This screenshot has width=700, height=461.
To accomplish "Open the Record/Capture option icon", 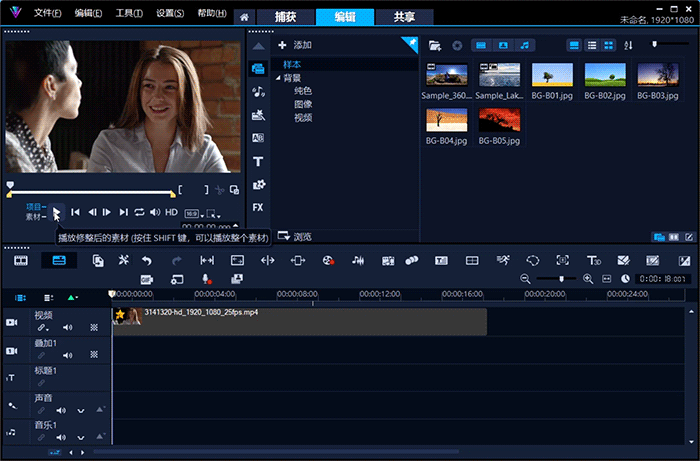I will (328, 260).
